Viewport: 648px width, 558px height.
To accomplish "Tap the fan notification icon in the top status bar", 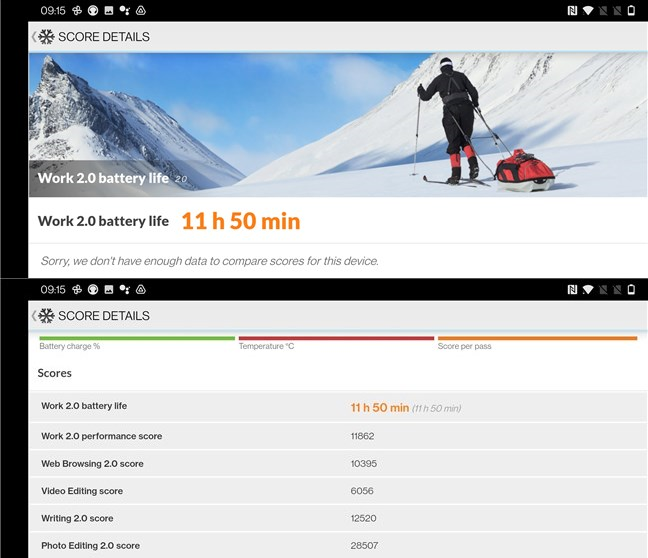I will point(77,11).
